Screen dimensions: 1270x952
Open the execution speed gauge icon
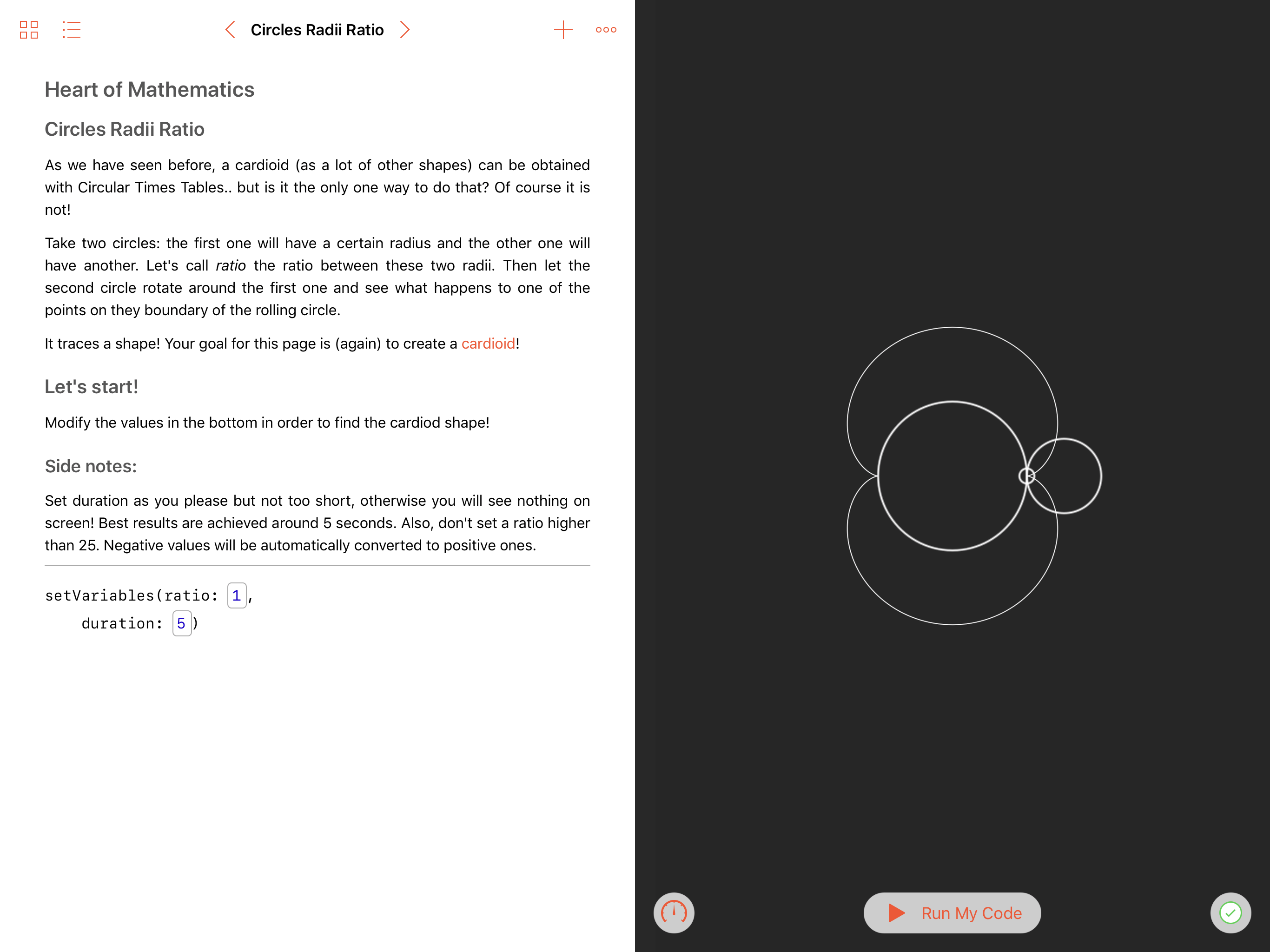click(674, 912)
